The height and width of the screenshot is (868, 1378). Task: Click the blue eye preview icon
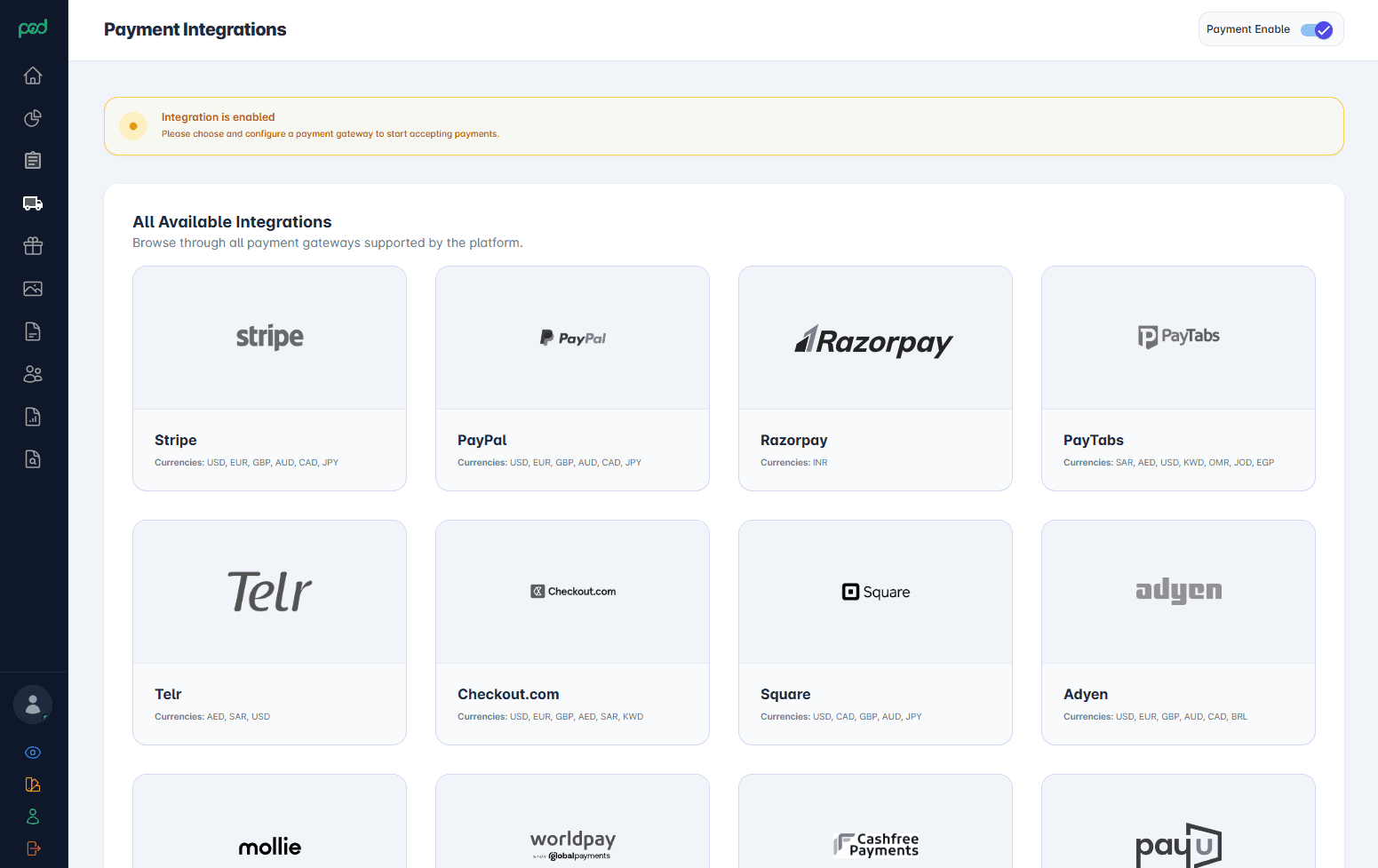tap(33, 753)
